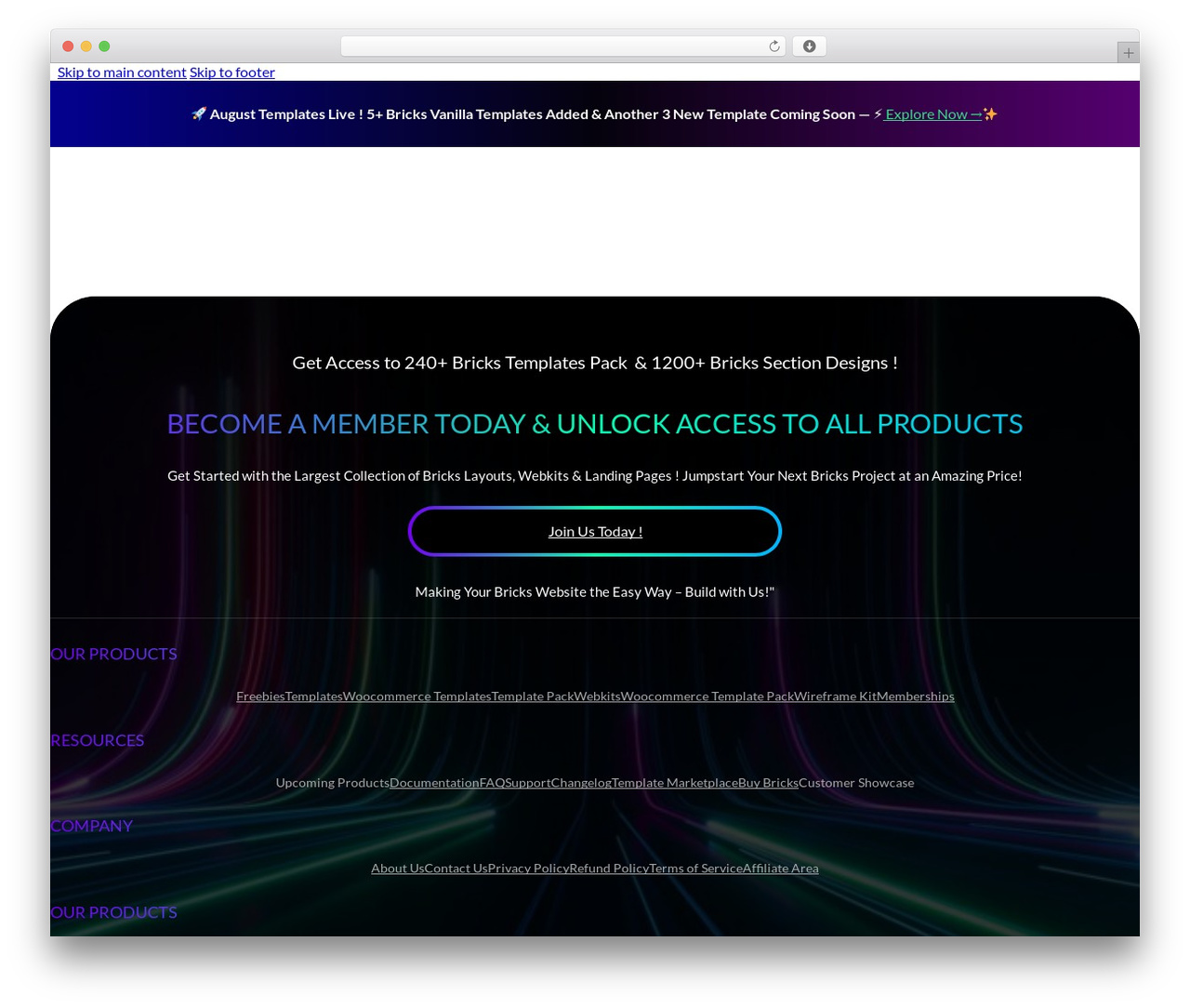
Task: Click the browser download icon button
Action: coord(809,46)
